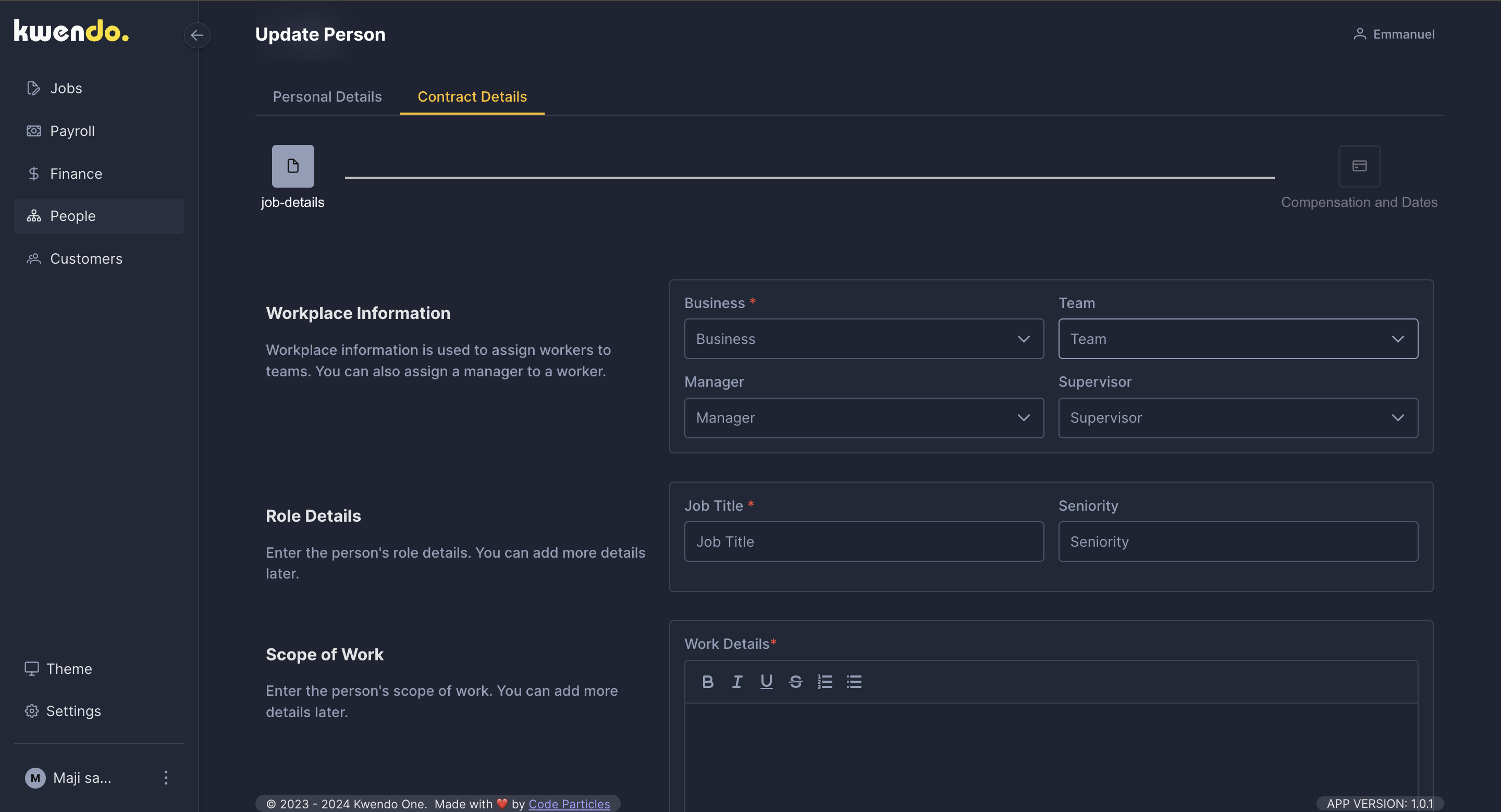Screen dimensions: 1501x812
Task: Open Jobs from the sidebar
Action: point(99,88)
